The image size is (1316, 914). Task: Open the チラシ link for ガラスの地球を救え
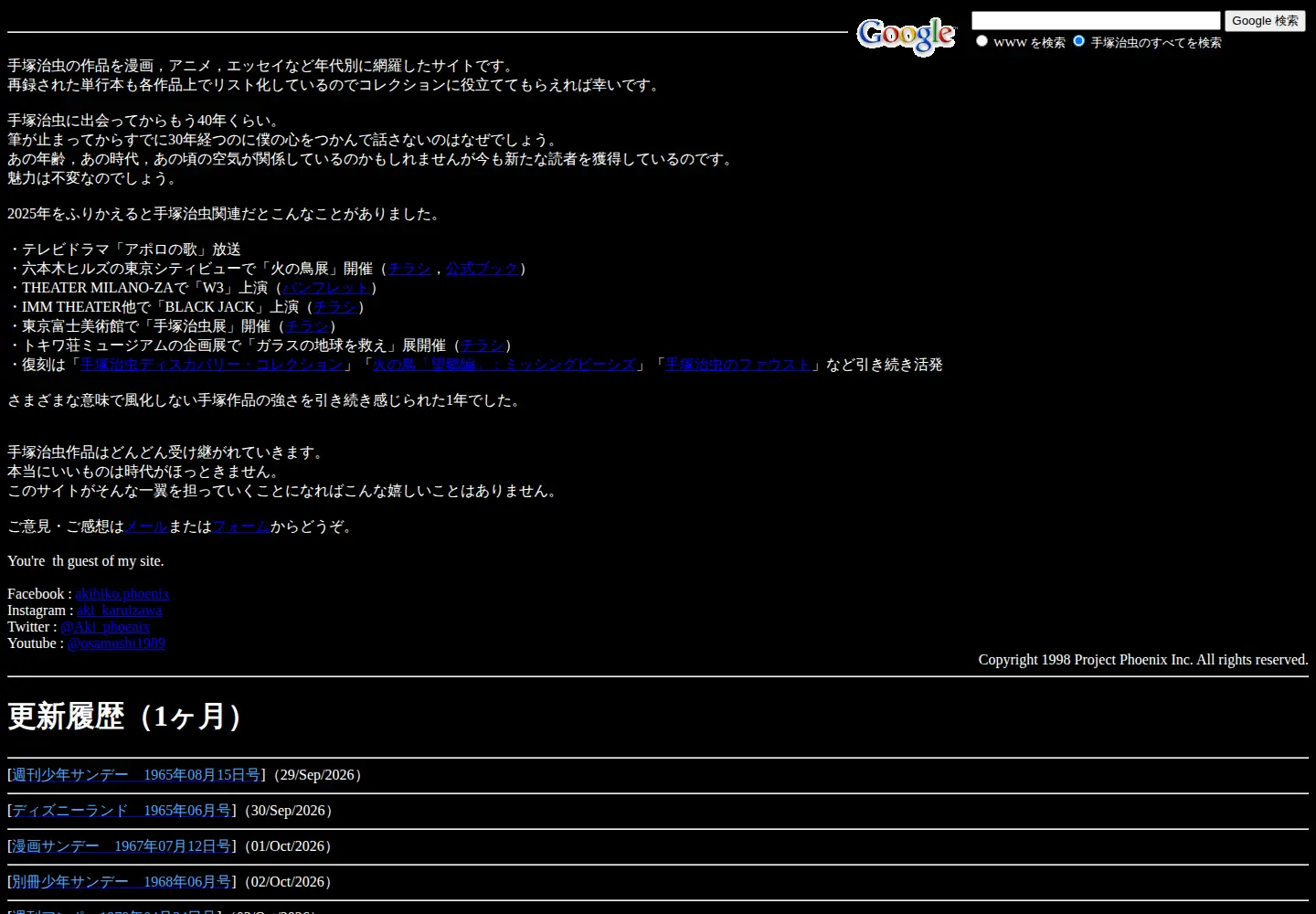(483, 345)
